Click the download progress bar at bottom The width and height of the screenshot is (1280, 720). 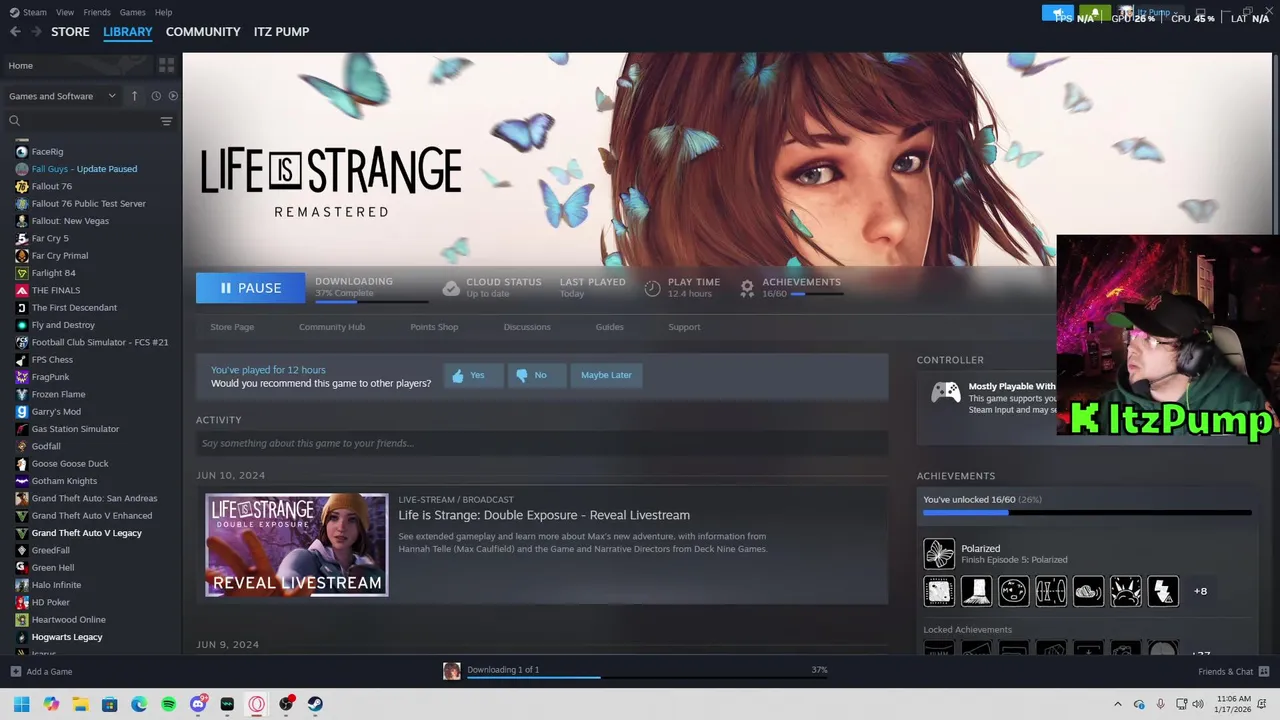647,677
